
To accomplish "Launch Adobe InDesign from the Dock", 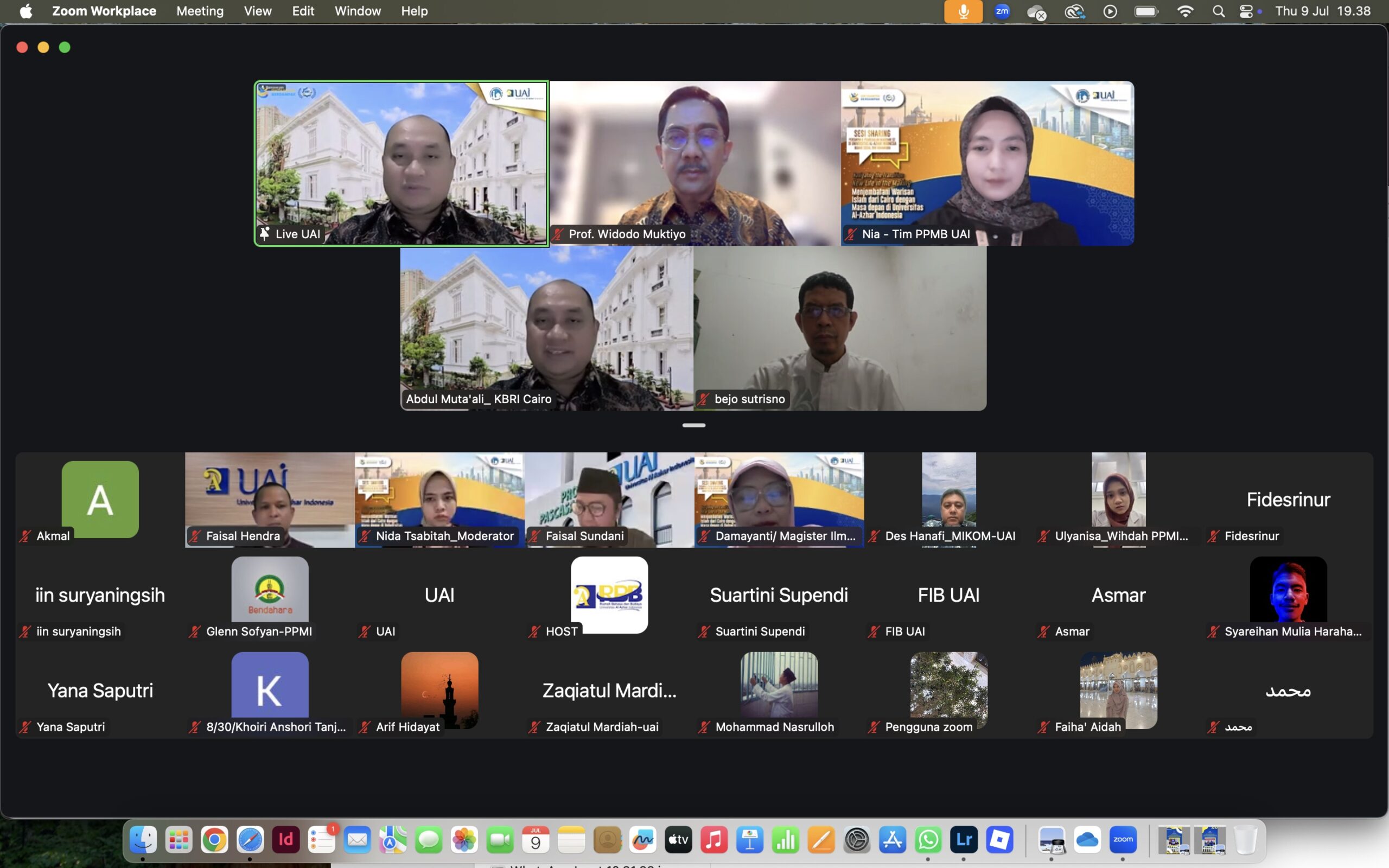I will click(286, 840).
